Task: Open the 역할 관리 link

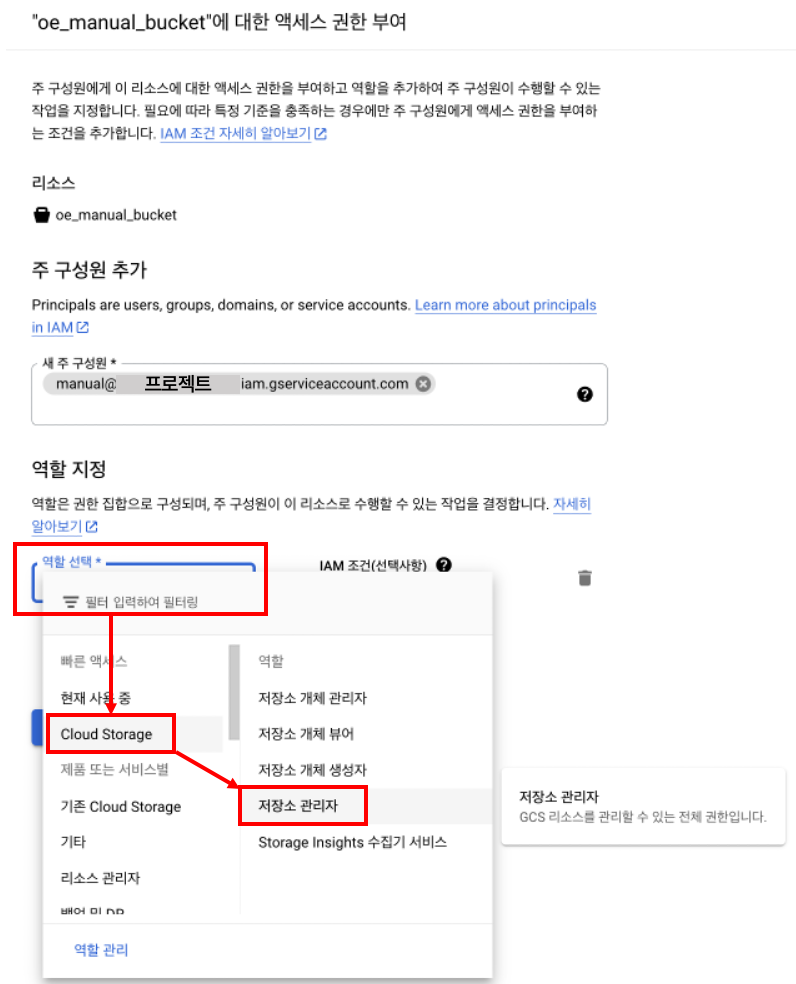Action: pyautogui.click(x=101, y=949)
